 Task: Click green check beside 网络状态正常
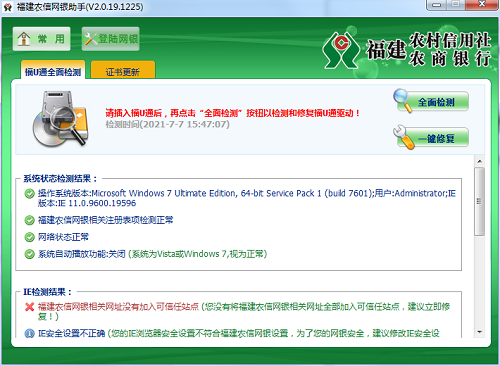[x=30, y=237]
